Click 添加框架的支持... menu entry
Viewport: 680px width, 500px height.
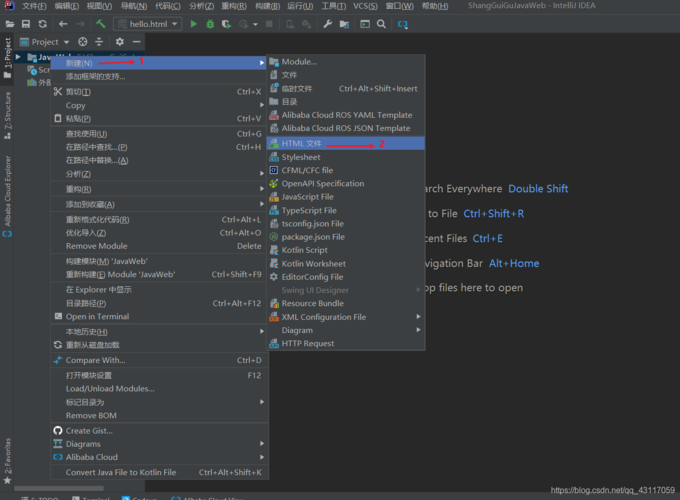(x=159, y=76)
